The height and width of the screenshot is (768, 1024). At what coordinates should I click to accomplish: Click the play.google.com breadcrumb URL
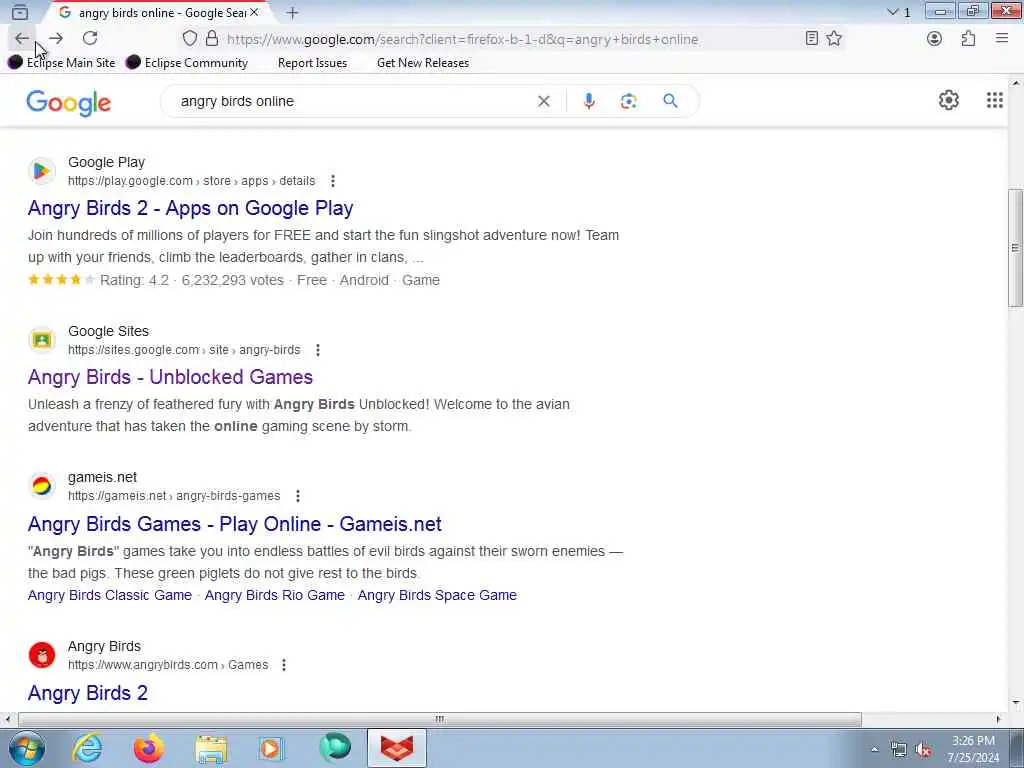tap(191, 181)
